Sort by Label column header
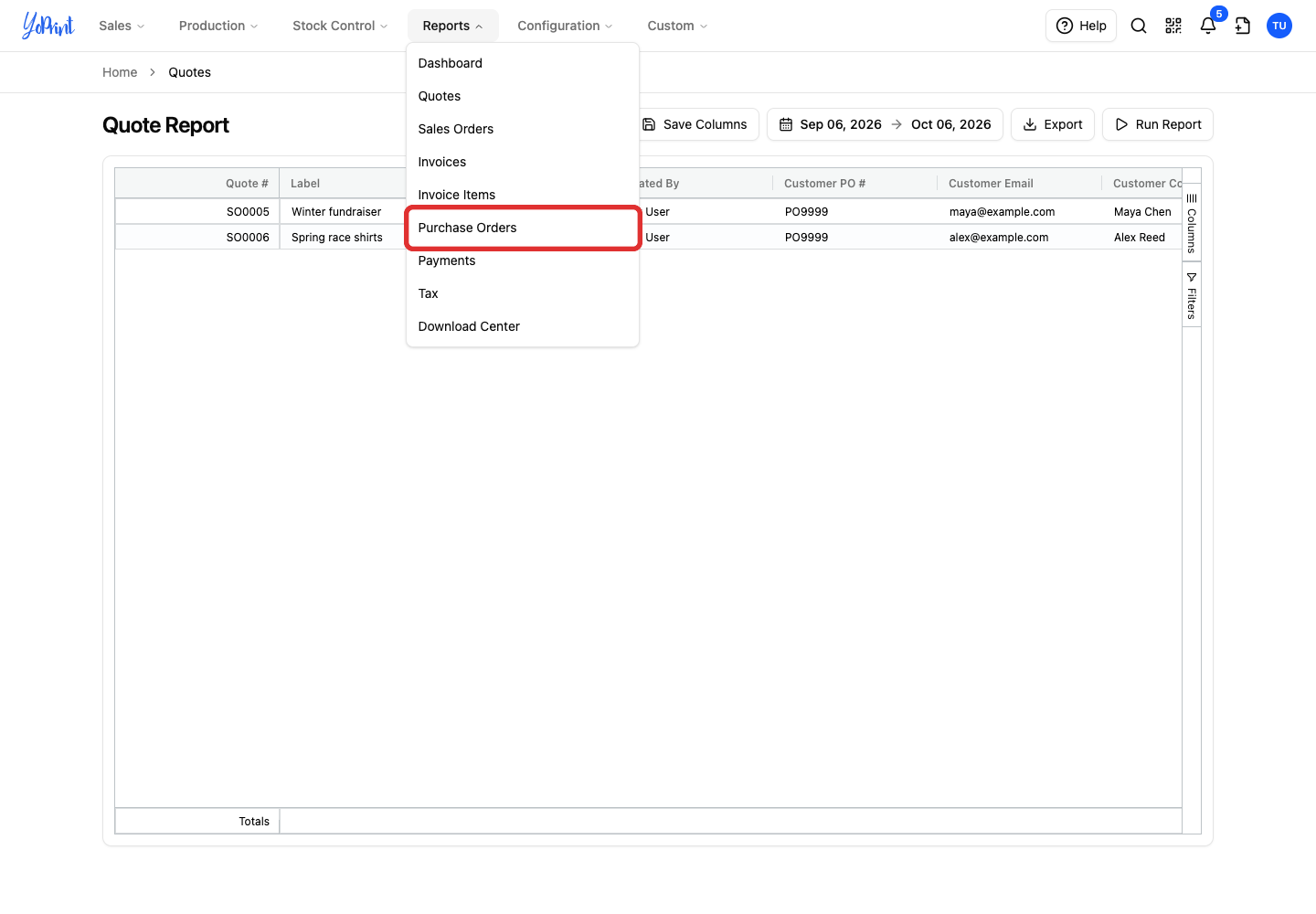The width and height of the screenshot is (1316, 914). pyautogui.click(x=344, y=184)
